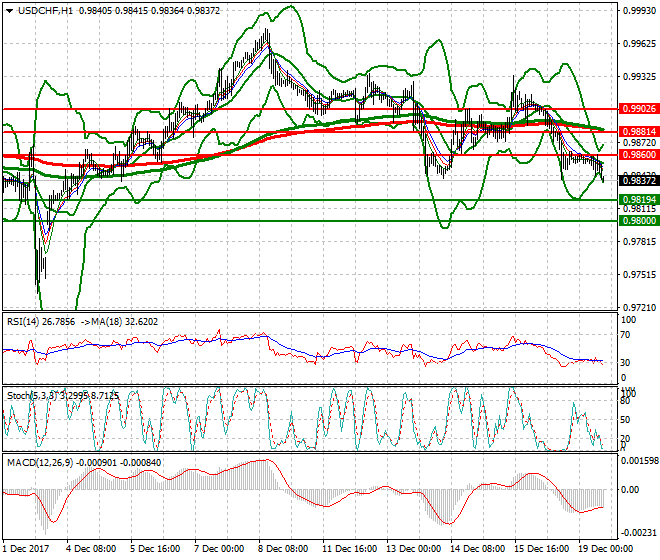Screen dimensions: 660x560
Task: Select the 4 Dec 08:00 time axis label
Action: (x=91, y=549)
